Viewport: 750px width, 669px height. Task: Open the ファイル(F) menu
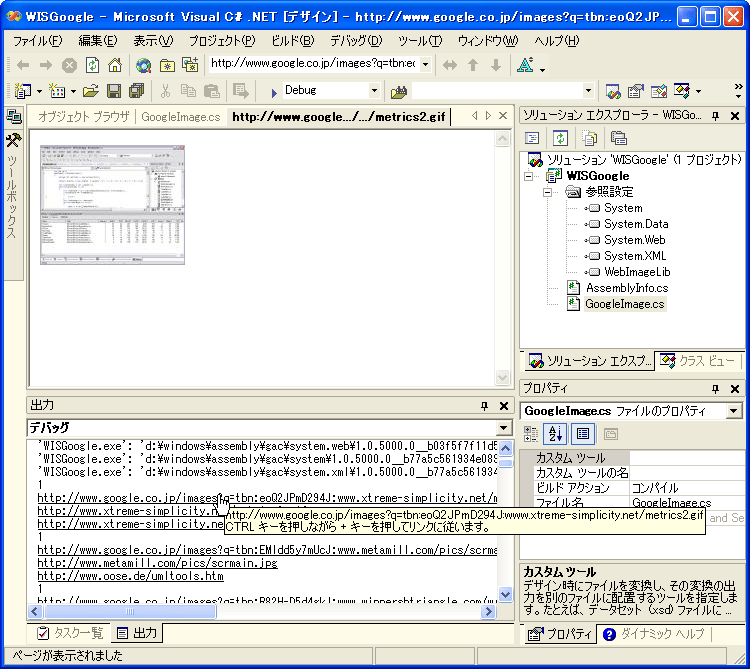pyautogui.click(x=37, y=41)
